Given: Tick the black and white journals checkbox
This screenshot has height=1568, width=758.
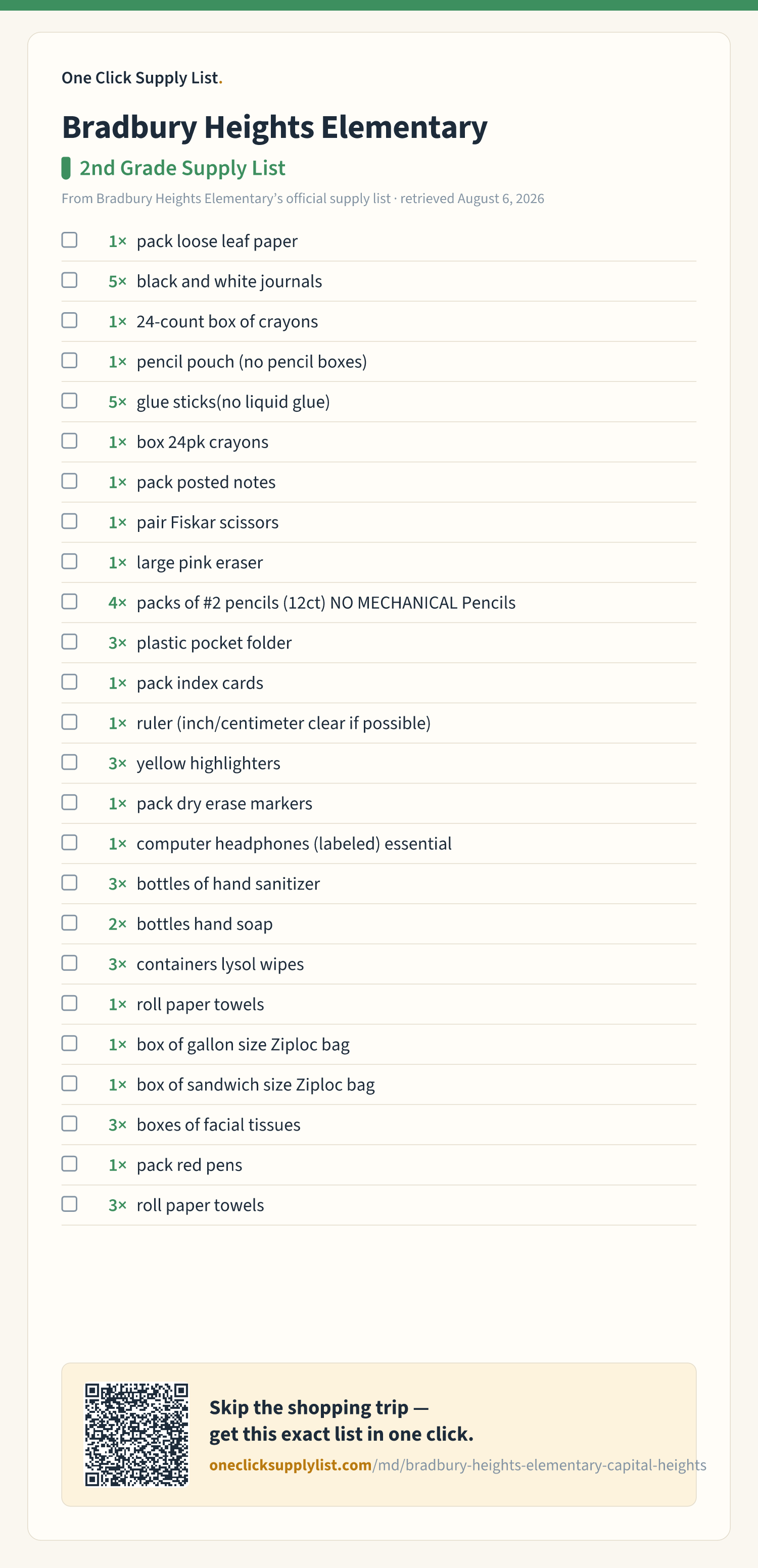Looking at the screenshot, I should click(69, 280).
